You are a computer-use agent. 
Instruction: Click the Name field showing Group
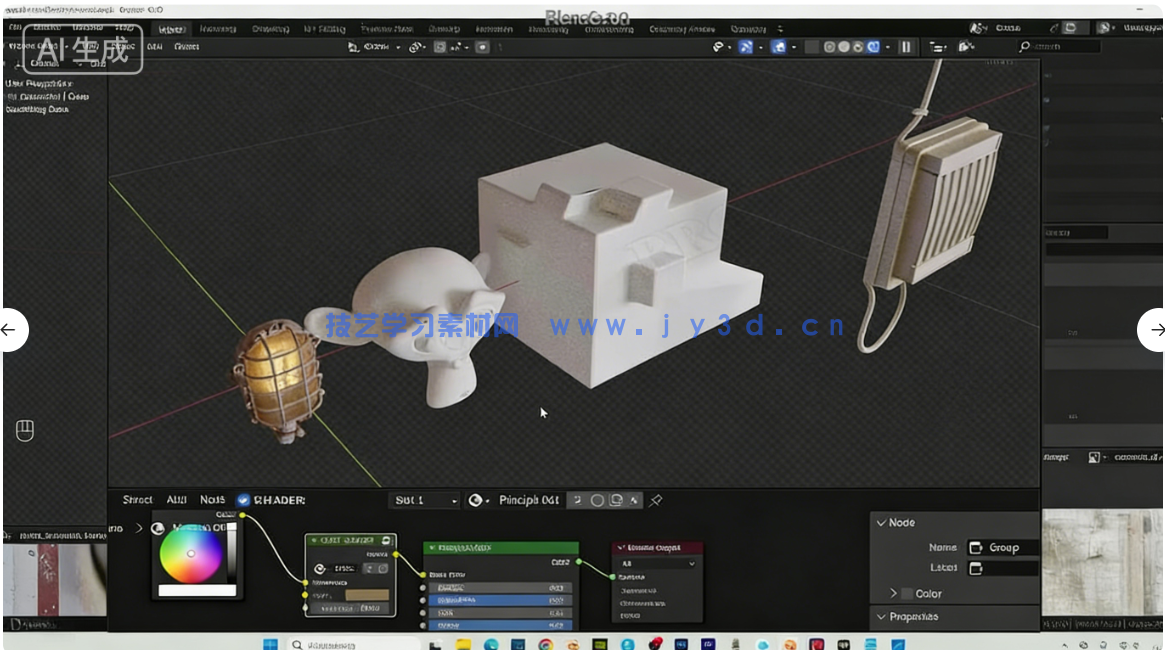tap(1005, 547)
